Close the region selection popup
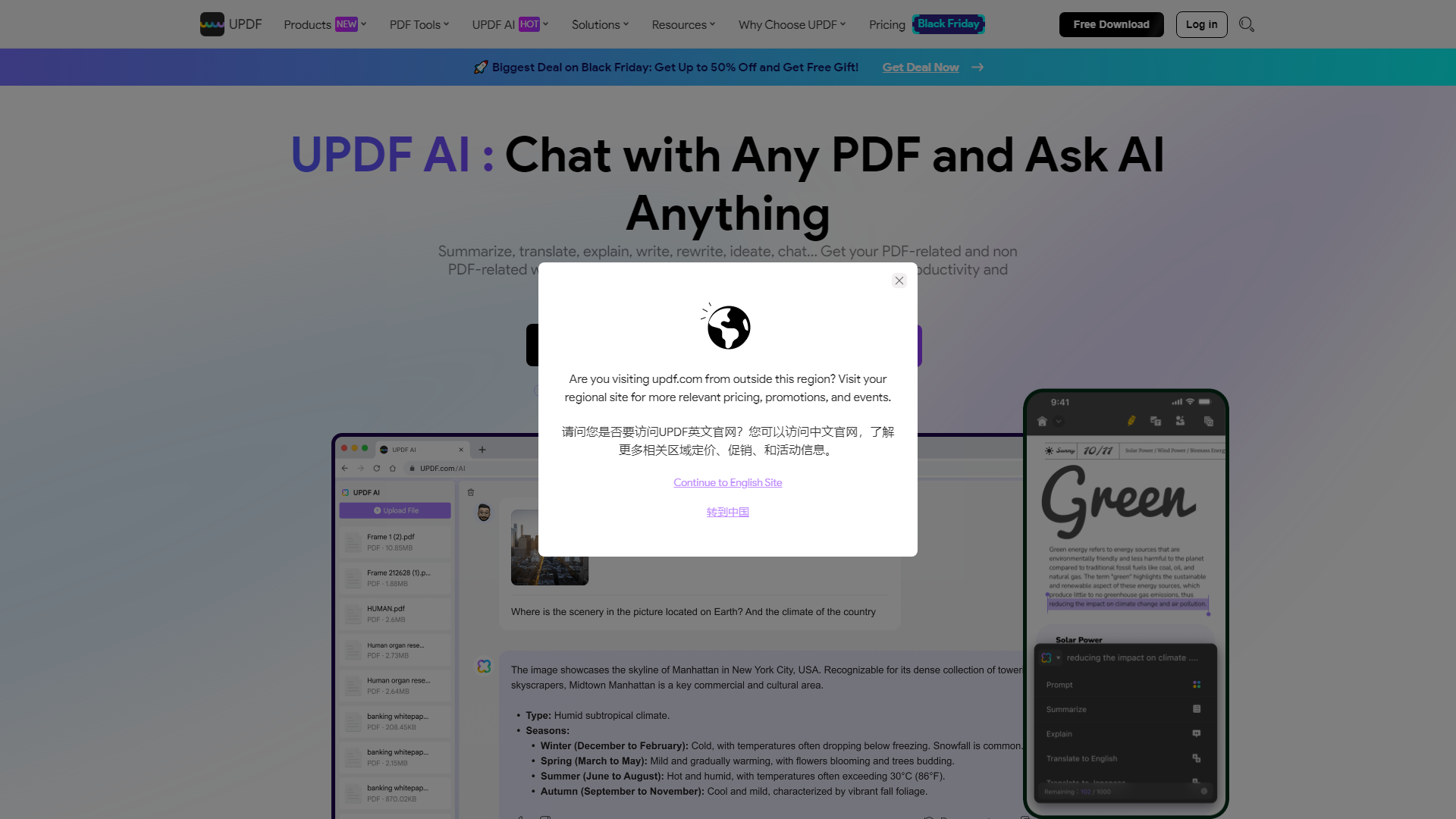This screenshot has height=819, width=1456. pyautogui.click(x=899, y=280)
